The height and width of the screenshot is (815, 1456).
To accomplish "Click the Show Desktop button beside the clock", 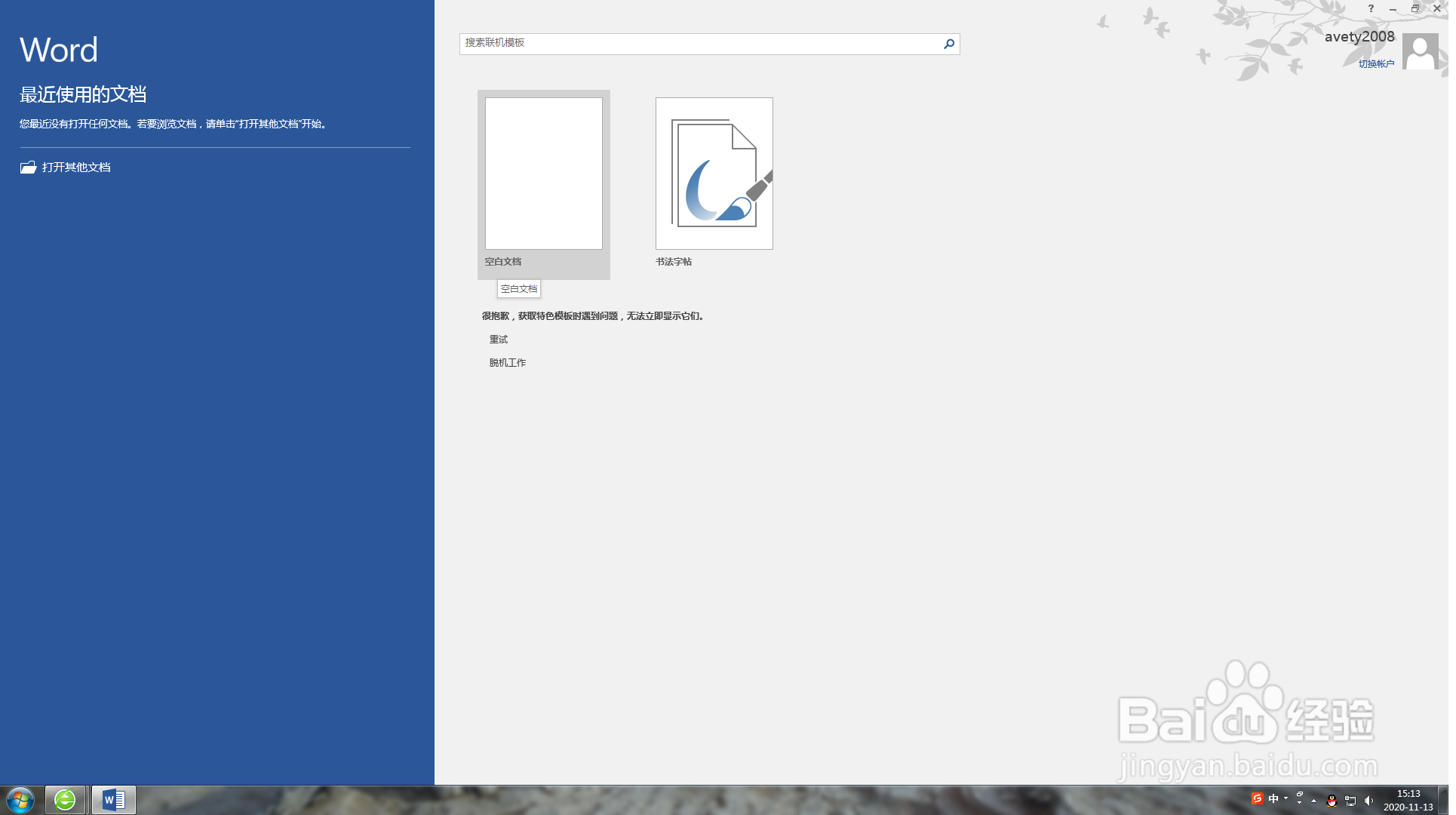I will coord(1443,800).
